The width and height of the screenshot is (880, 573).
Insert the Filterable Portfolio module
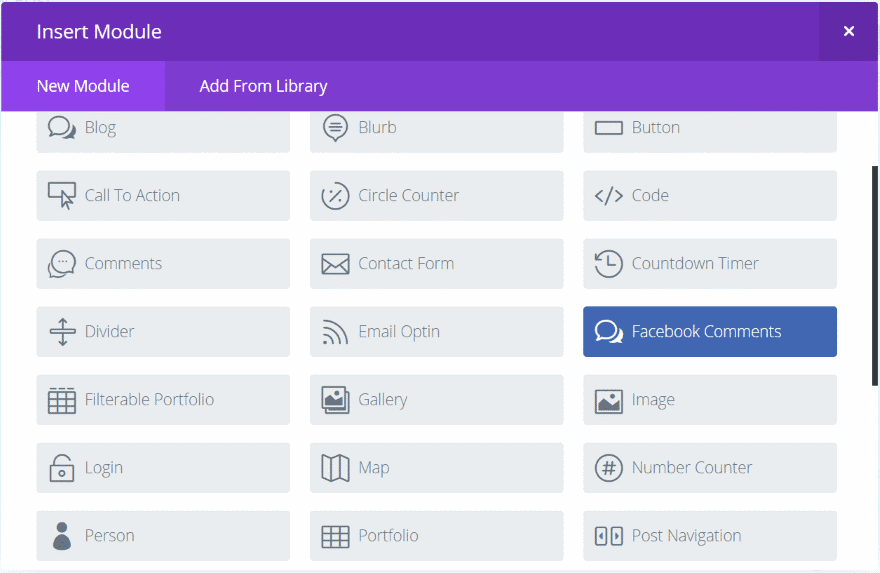pyautogui.click(x=163, y=400)
